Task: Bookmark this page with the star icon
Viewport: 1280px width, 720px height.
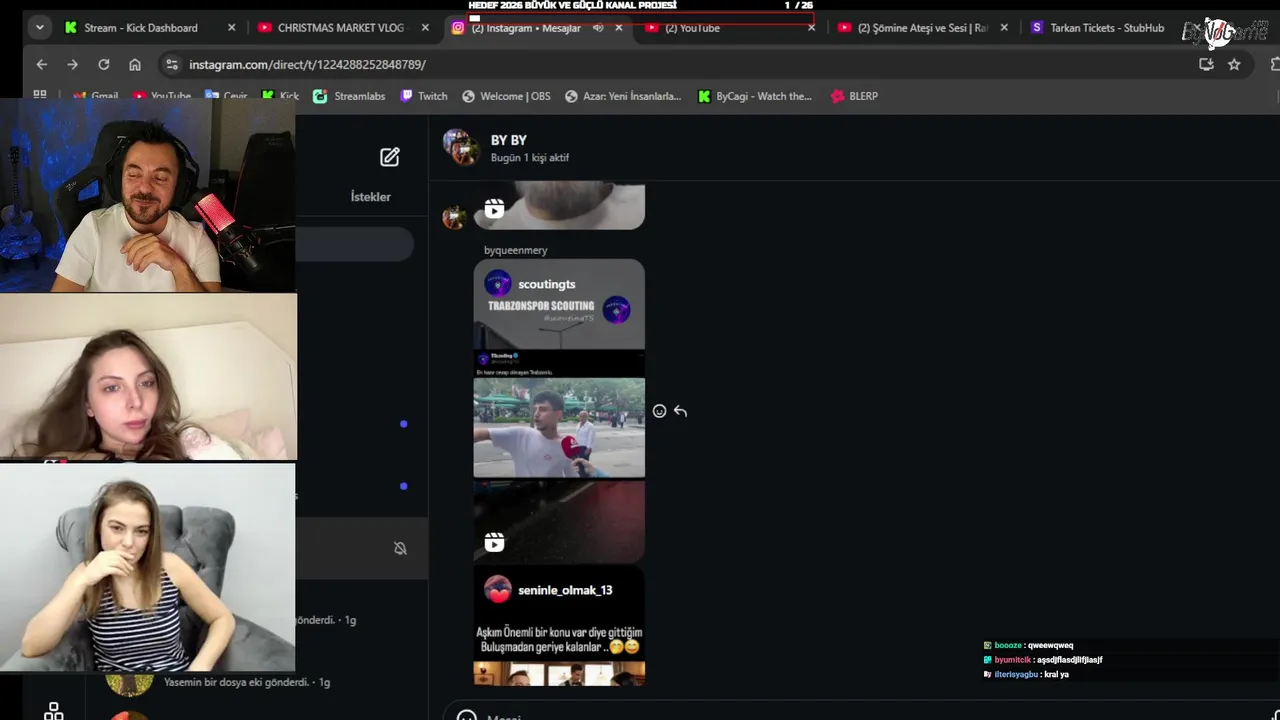Action: pos(1234,64)
